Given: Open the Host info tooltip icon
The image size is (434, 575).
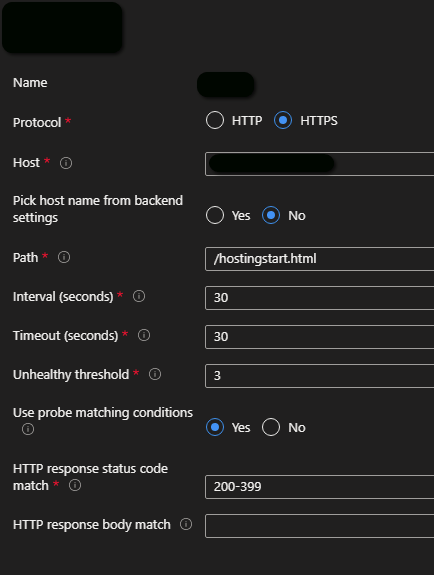Looking at the screenshot, I should (66, 163).
